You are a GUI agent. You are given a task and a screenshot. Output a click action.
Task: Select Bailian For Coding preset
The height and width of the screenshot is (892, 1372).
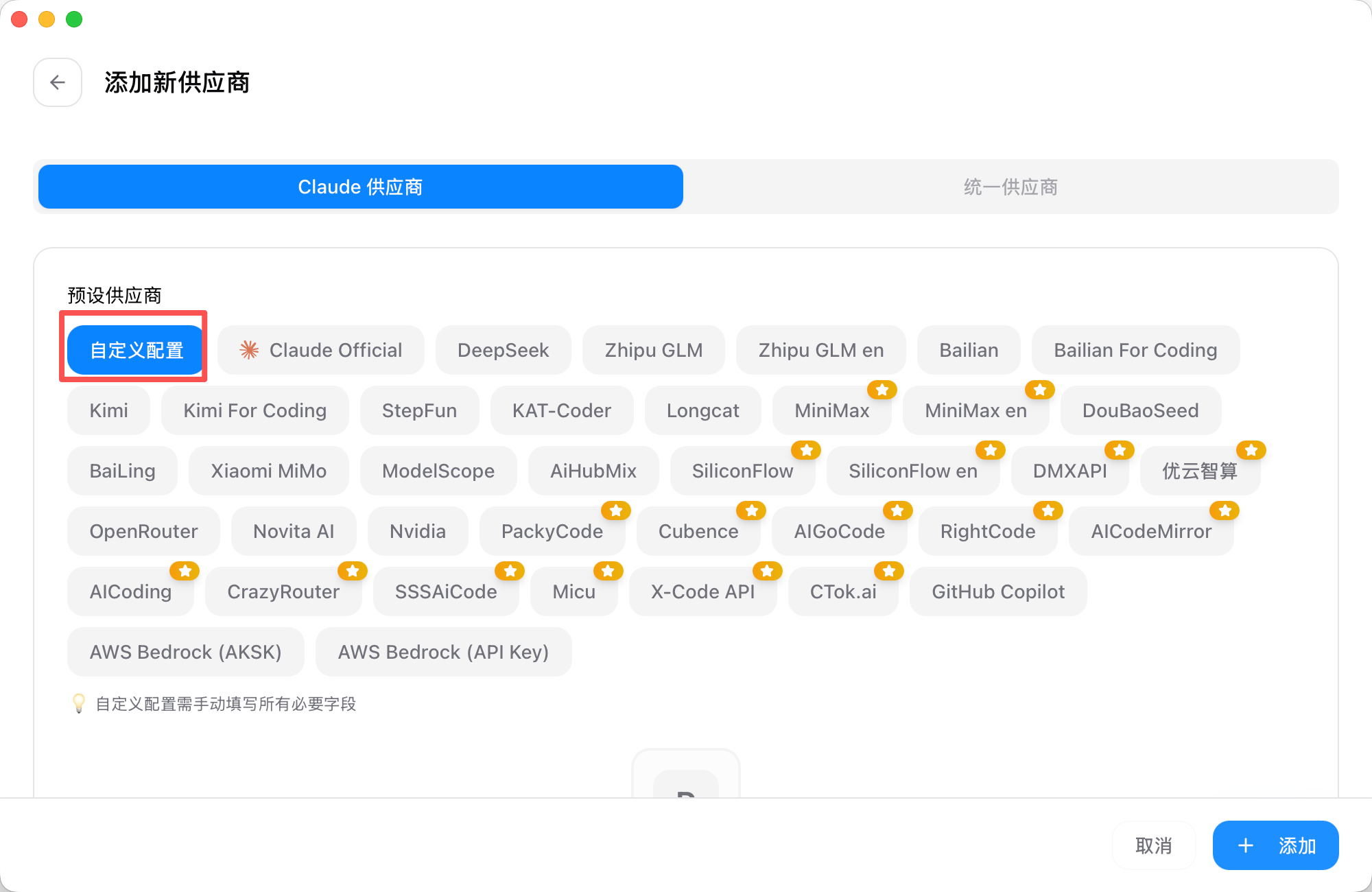click(x=1135, y=350)
